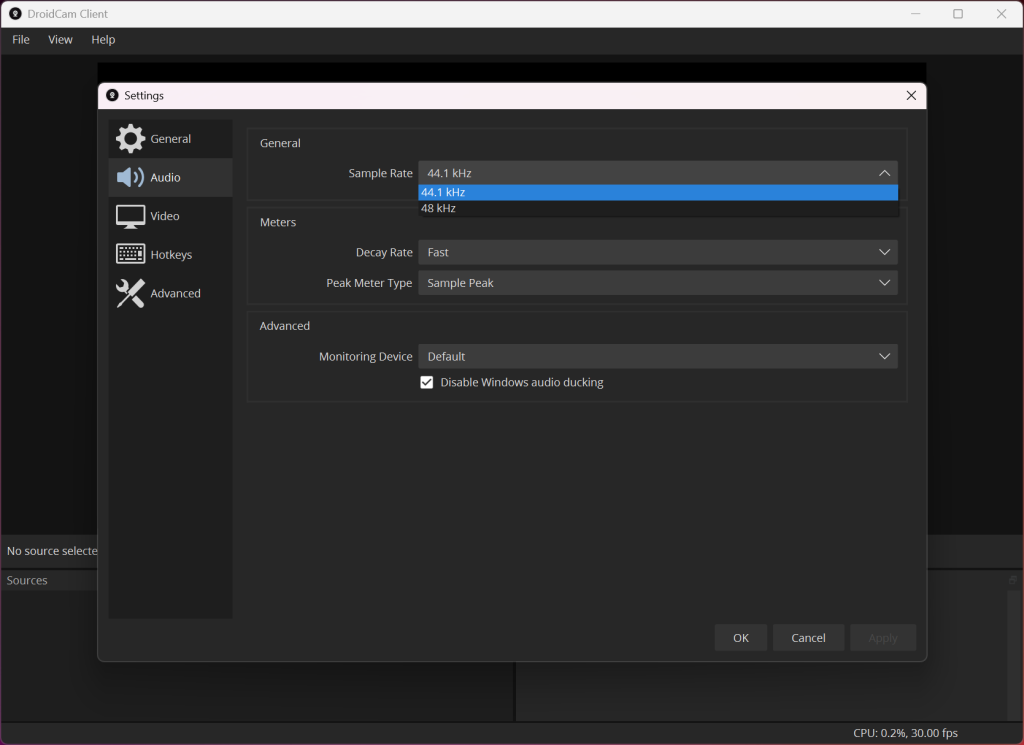Dismiss settings with the Cancel button
The height and width of the screenshot is (745, 1024).
(808, 638)
